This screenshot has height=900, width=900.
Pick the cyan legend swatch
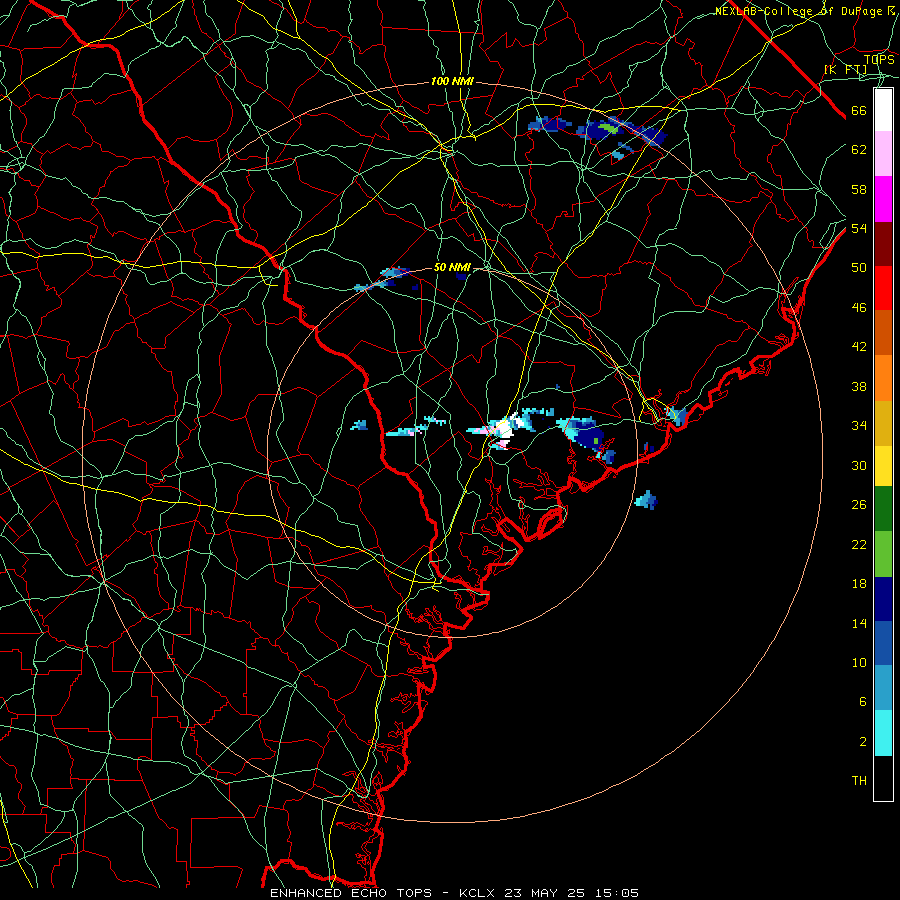[x=883, y=733]
